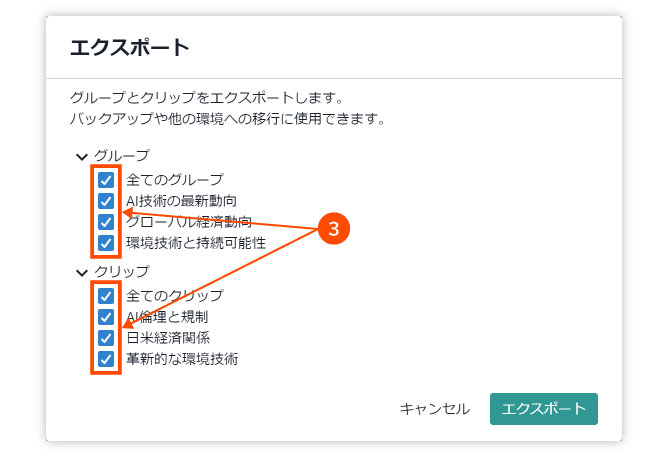Click the orange number 3 marker

334,229
